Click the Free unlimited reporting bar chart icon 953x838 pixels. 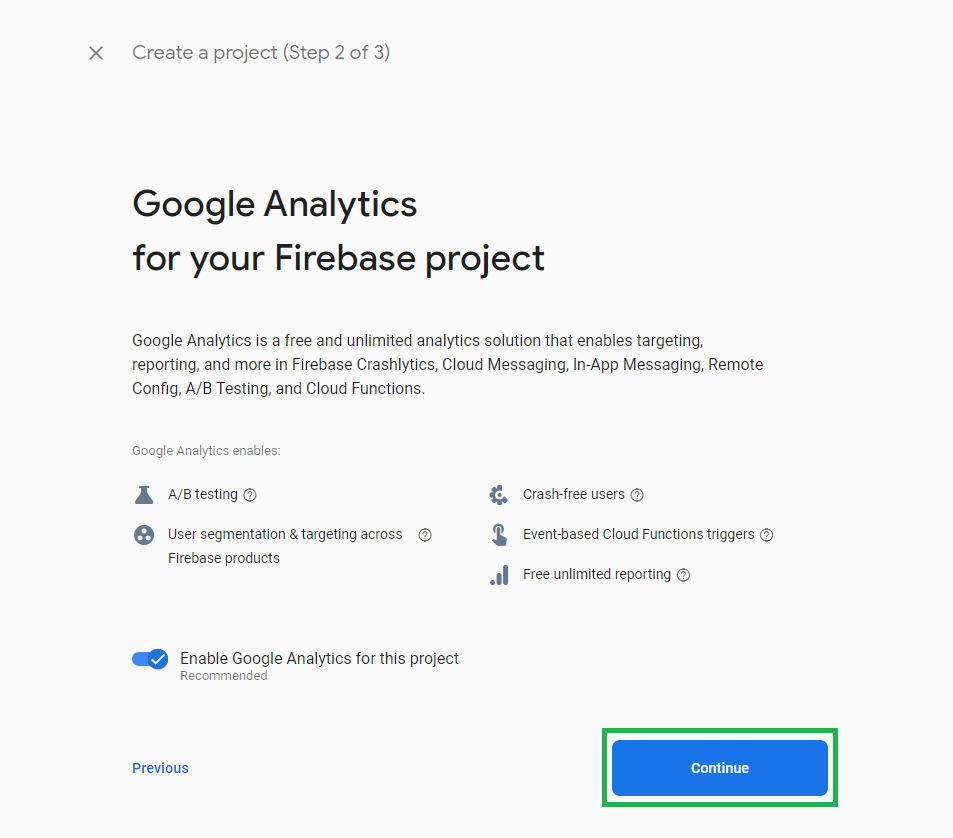point(499,575)
